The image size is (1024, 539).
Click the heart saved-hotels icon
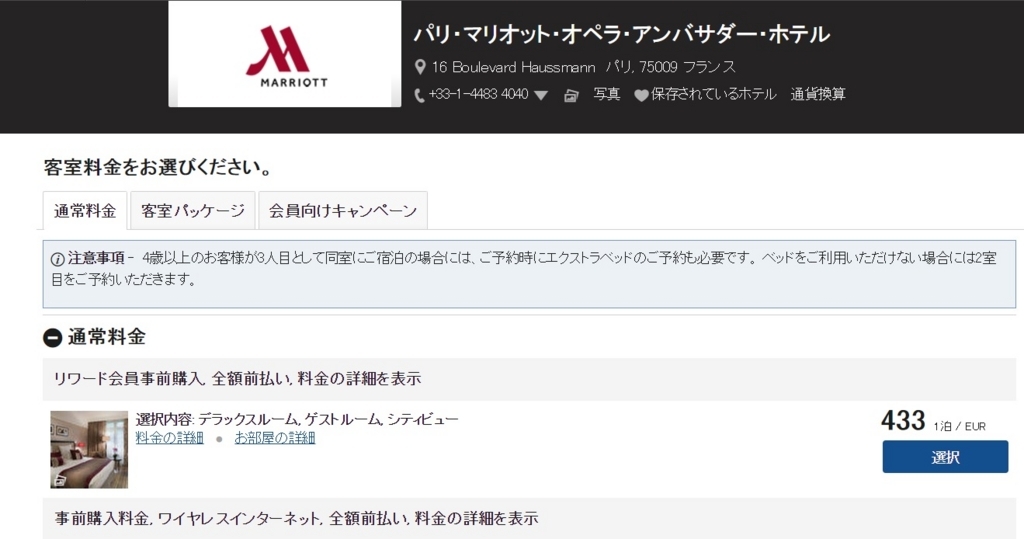641,95
